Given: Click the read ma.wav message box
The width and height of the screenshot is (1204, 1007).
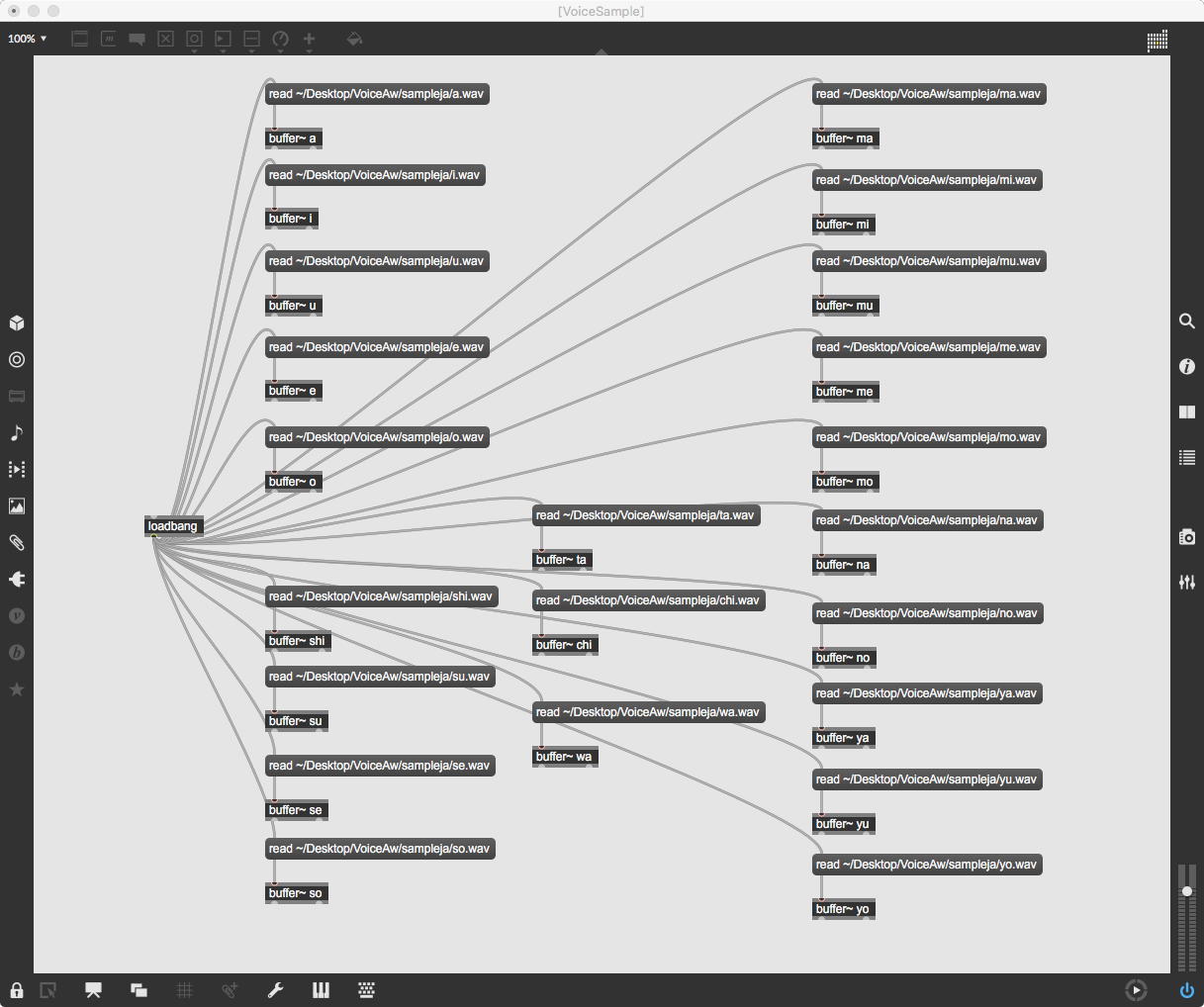Looking at the screenshot, I should [929, 94].
